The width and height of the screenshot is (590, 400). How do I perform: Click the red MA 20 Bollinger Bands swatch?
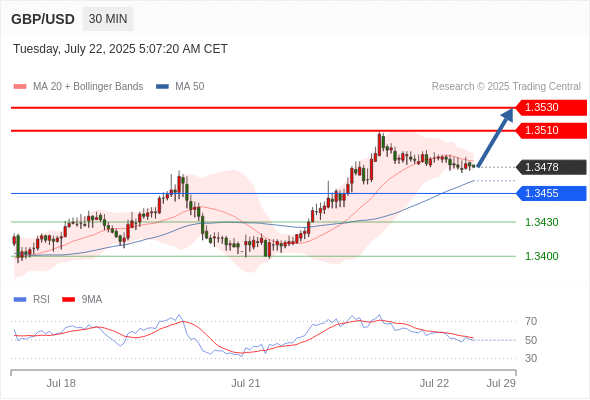point(20,87)
